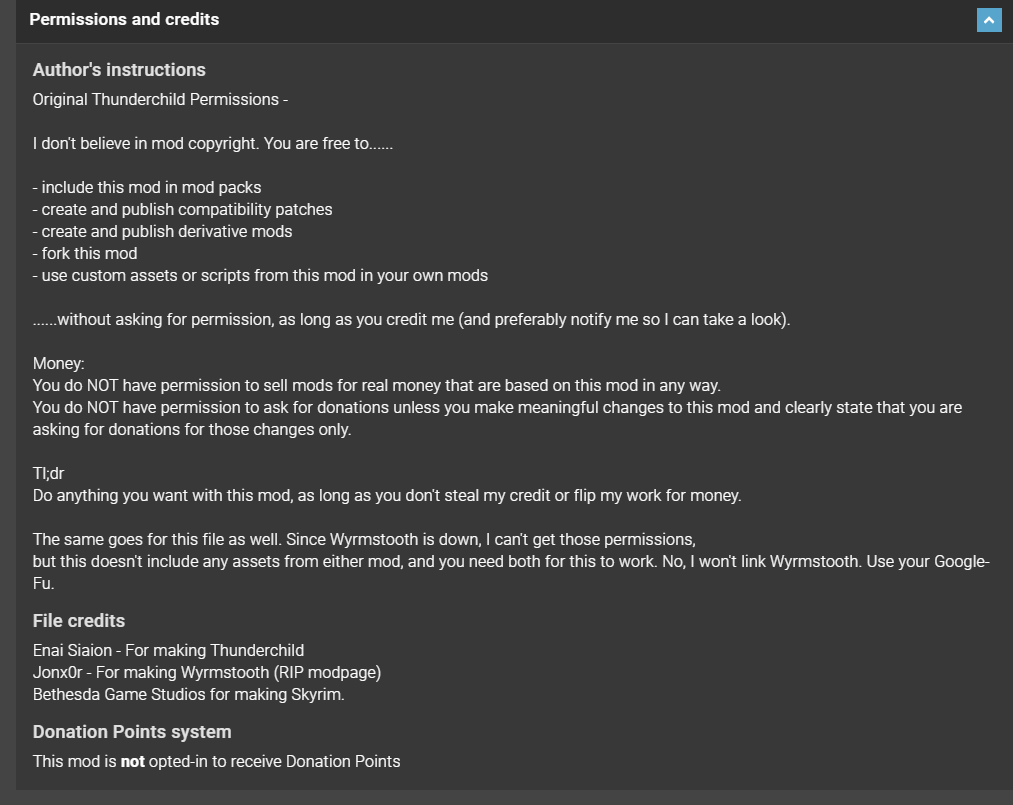
Task: Click the 'without asking for permission' sentence
Action: [411, 320]
